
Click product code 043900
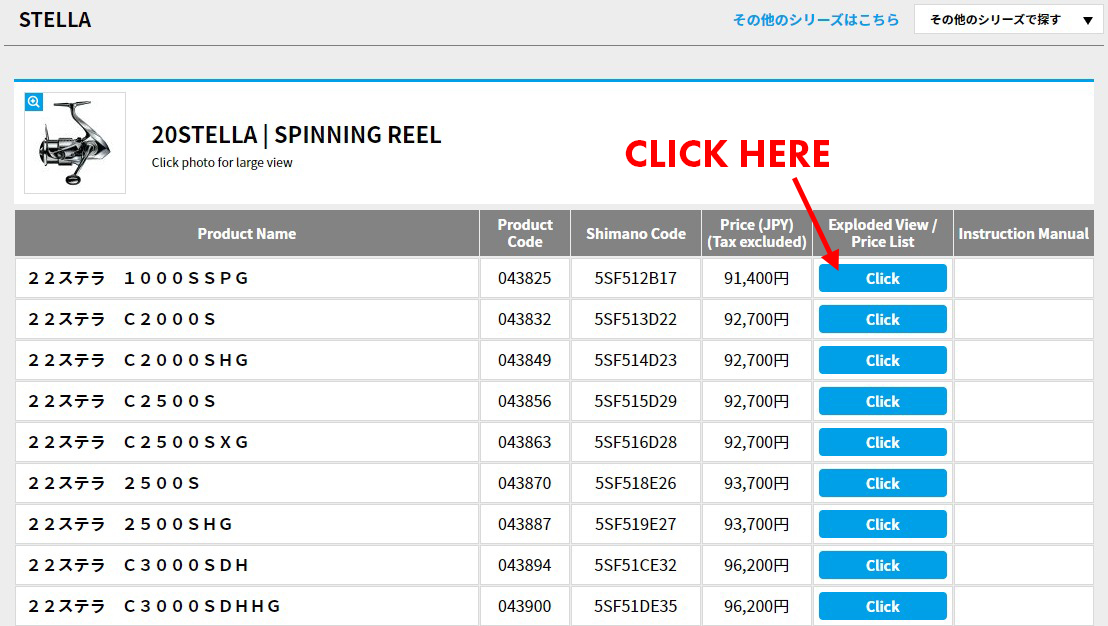click(x=524, y=606)
